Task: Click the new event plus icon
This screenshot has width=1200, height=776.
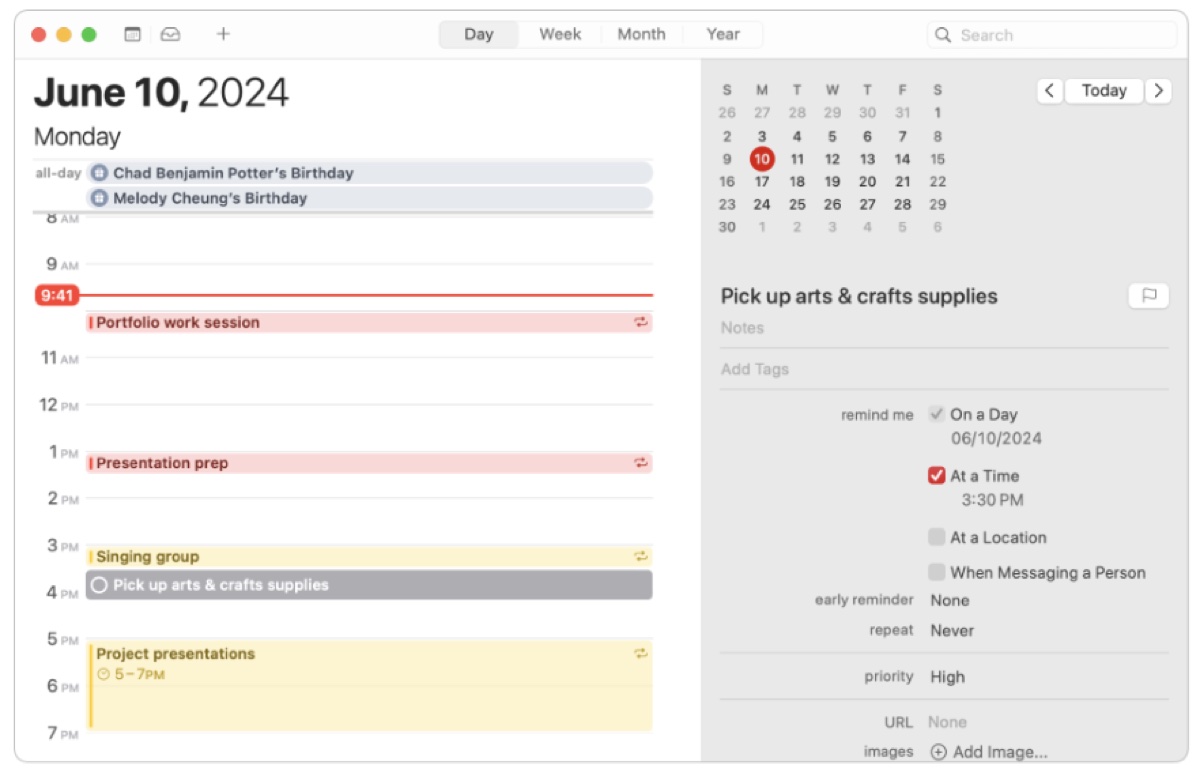Action: [x=223, y=33]
